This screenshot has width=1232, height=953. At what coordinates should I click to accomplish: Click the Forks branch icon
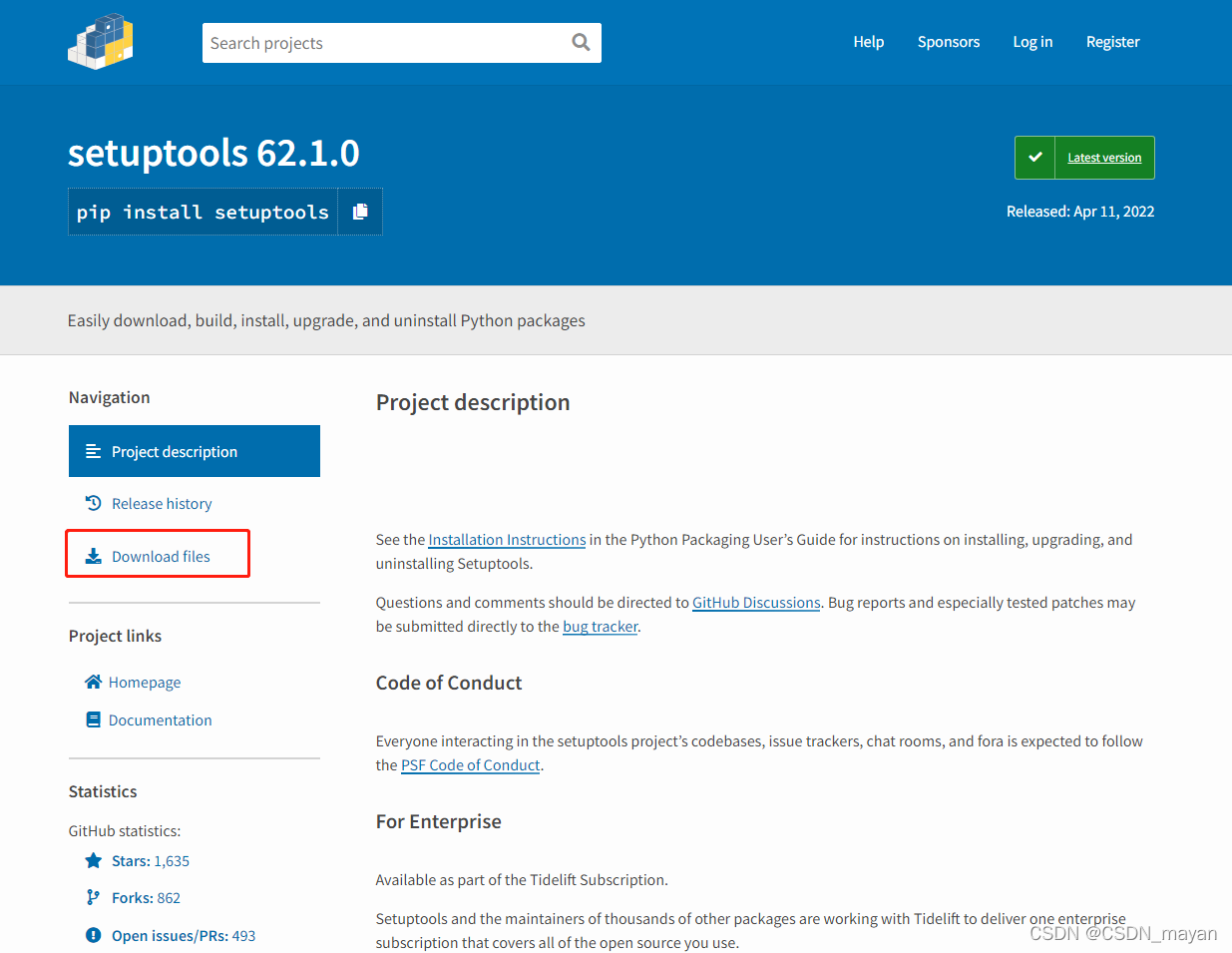point(94,897)
